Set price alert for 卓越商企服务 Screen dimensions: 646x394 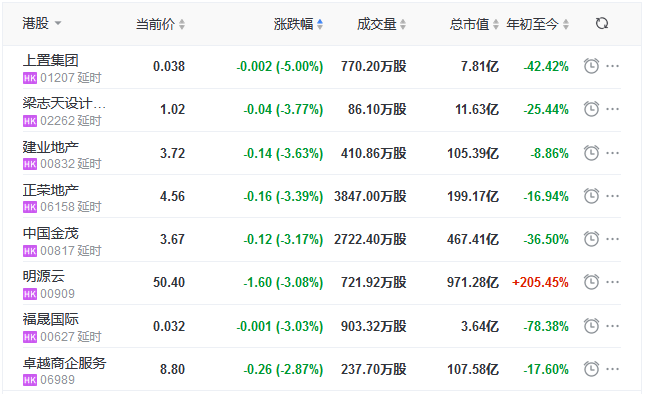tap(591, 369)
